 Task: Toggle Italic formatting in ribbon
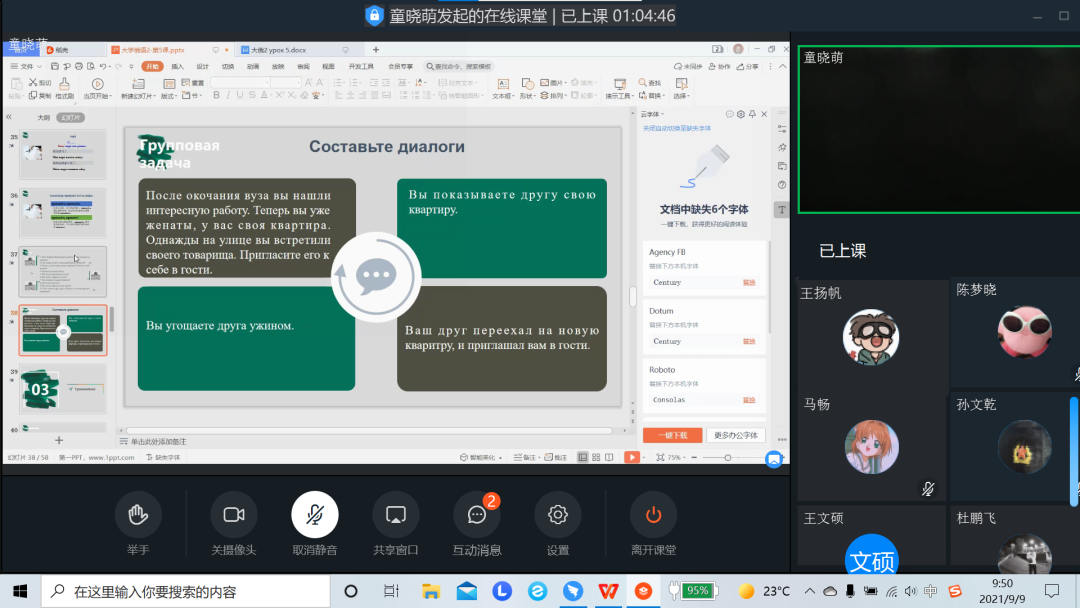[x=228, y=95]
